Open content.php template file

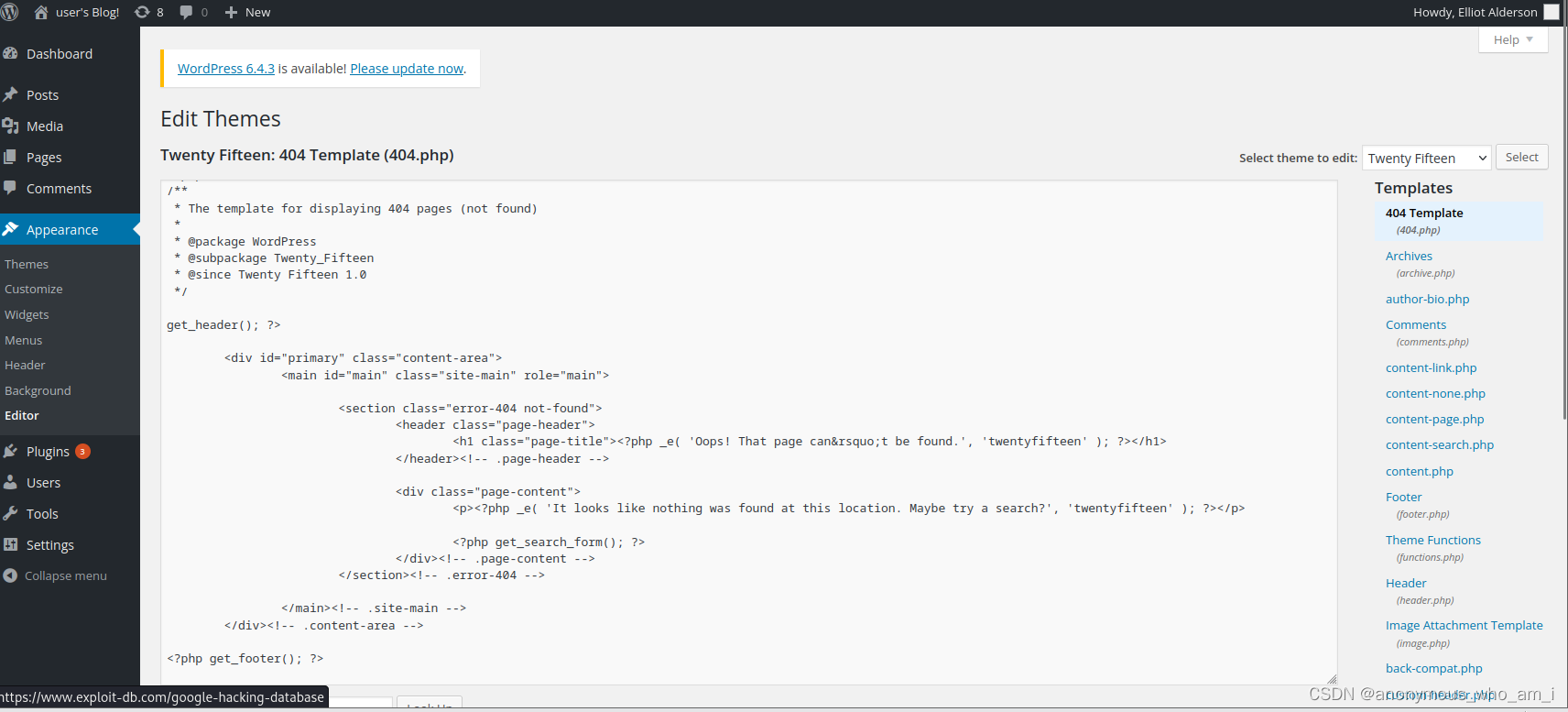[x=1420, y=471]
